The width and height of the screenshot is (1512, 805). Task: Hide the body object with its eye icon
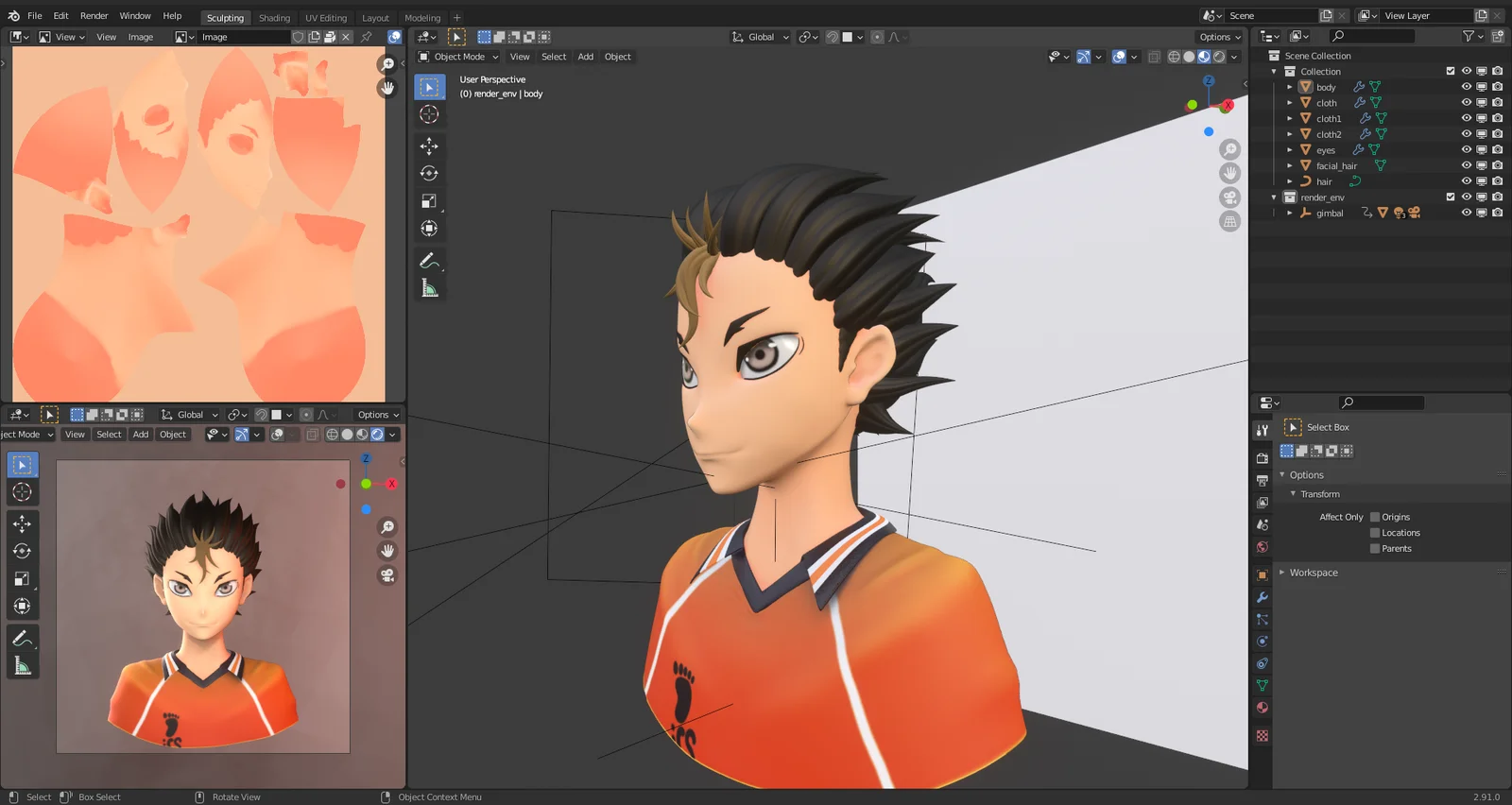[1467, 87]
